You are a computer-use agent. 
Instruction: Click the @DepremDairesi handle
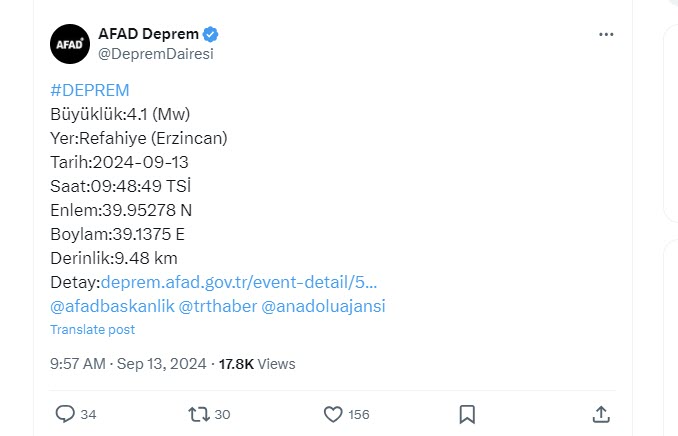[x=155, y=54]
